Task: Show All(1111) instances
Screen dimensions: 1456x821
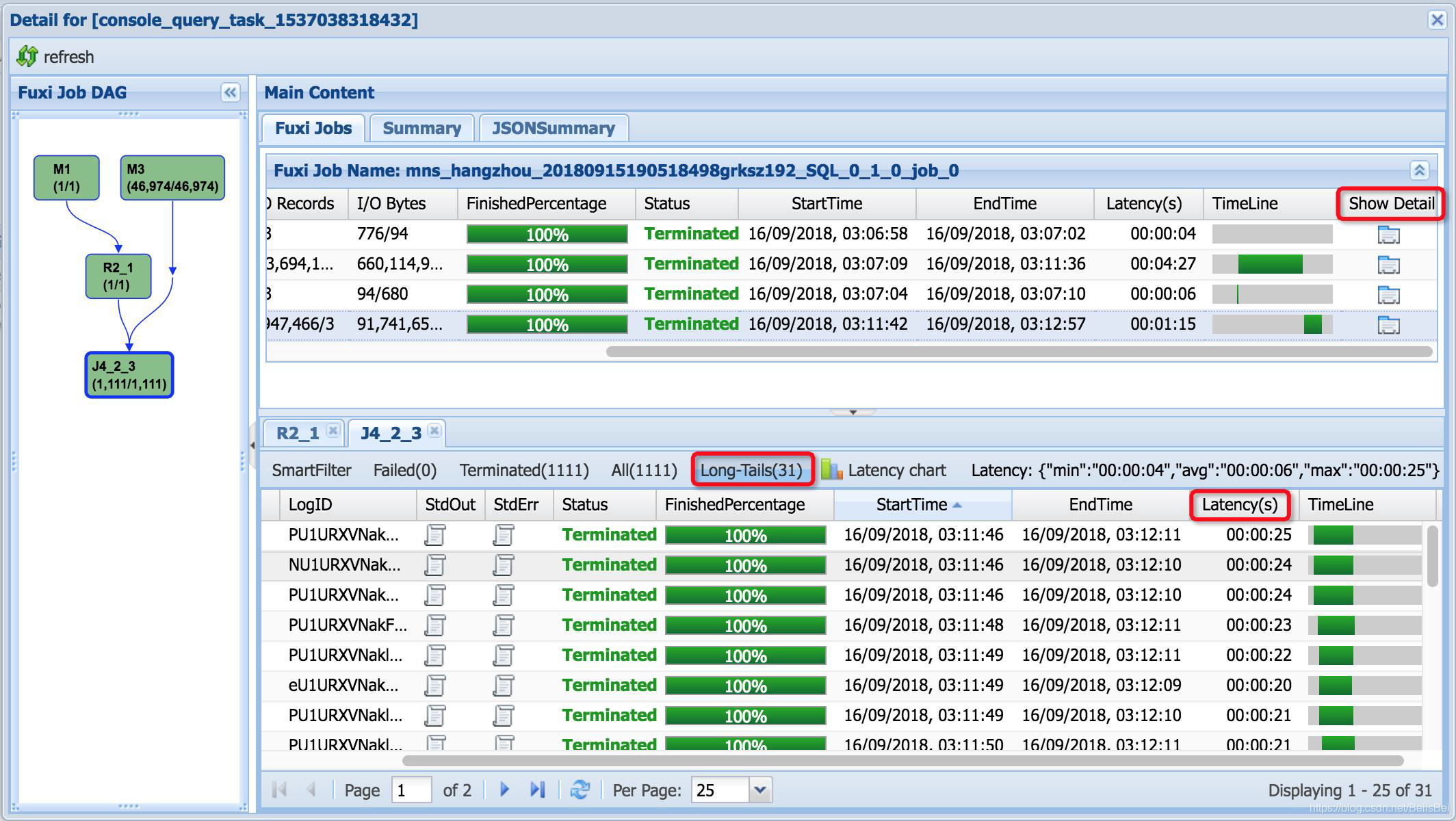Action: point(644,470)
